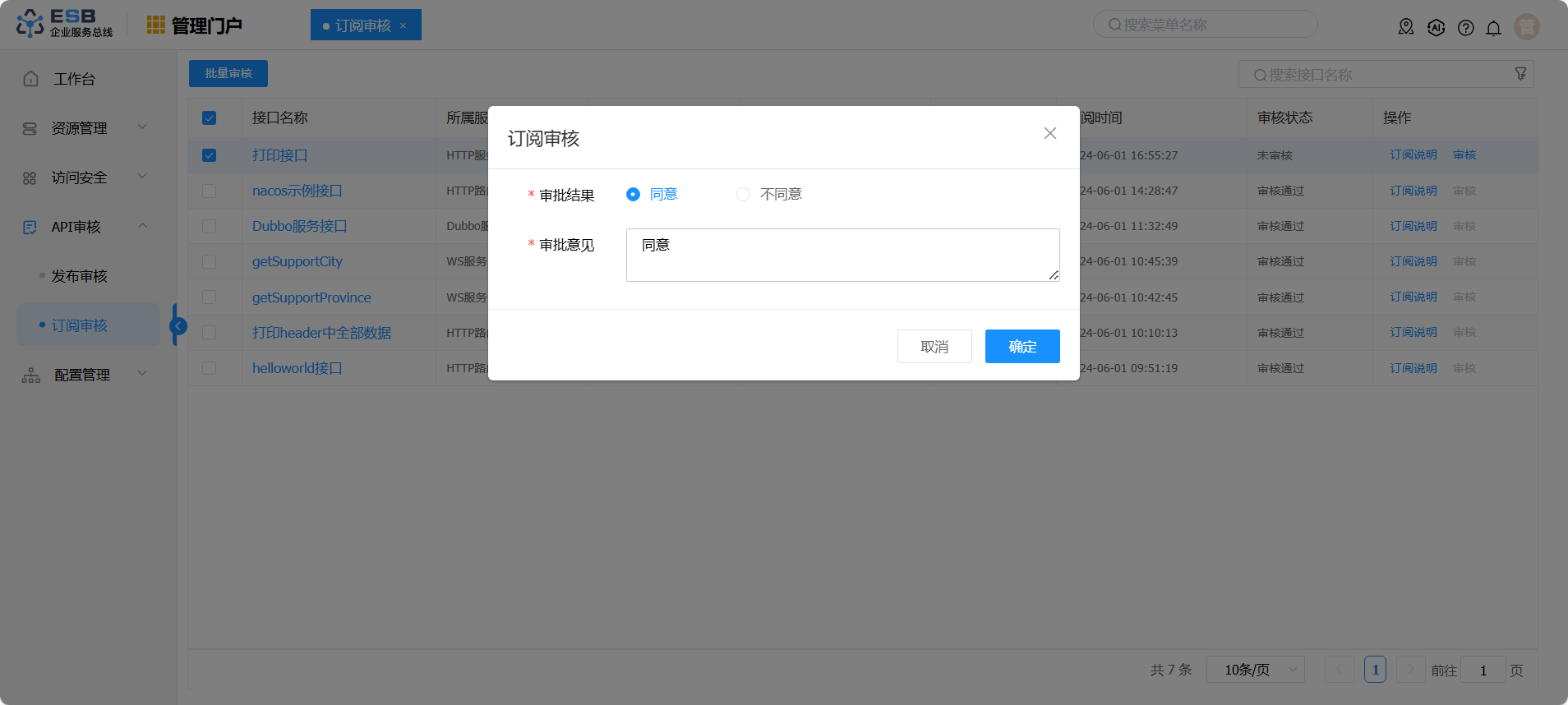Click the 确定 button to confirm
Screen dimensions: 1568x705
coord(1022,347)
